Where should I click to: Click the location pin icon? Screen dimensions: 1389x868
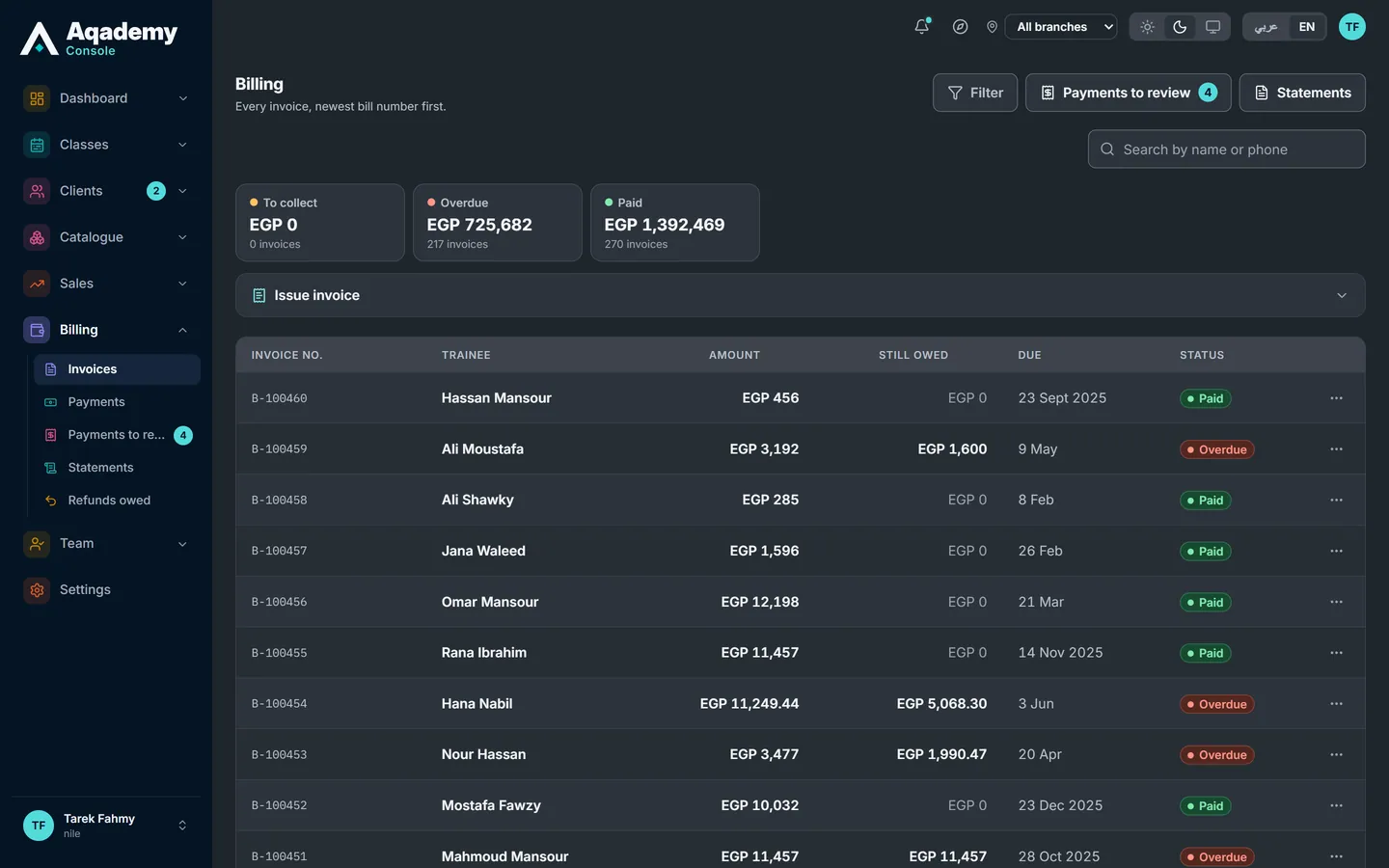(992, 27)
